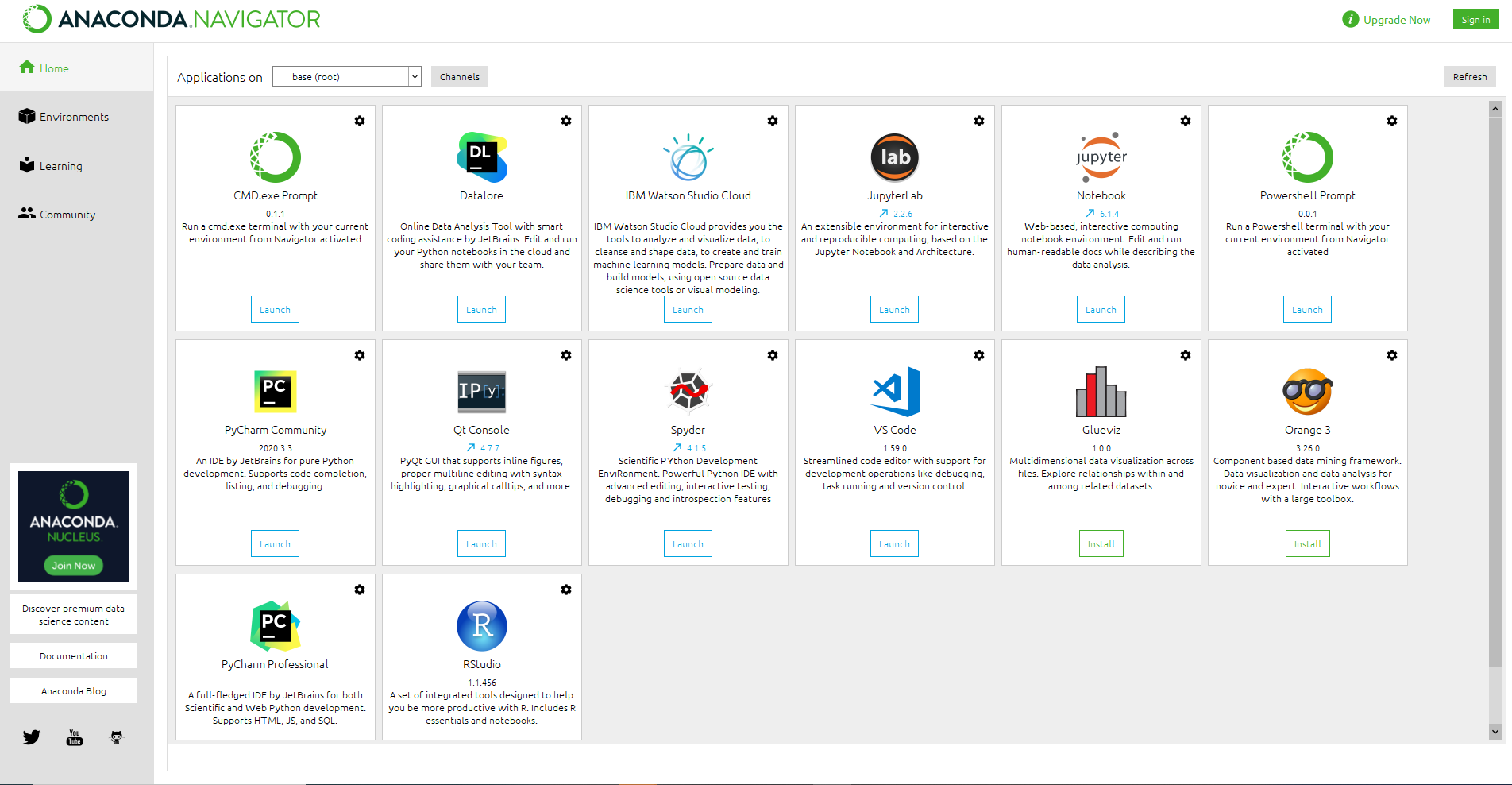Open settings gear on CMD.exe Prompt card
Viewport: 1512px width, 785px height.
pos(360,121)
